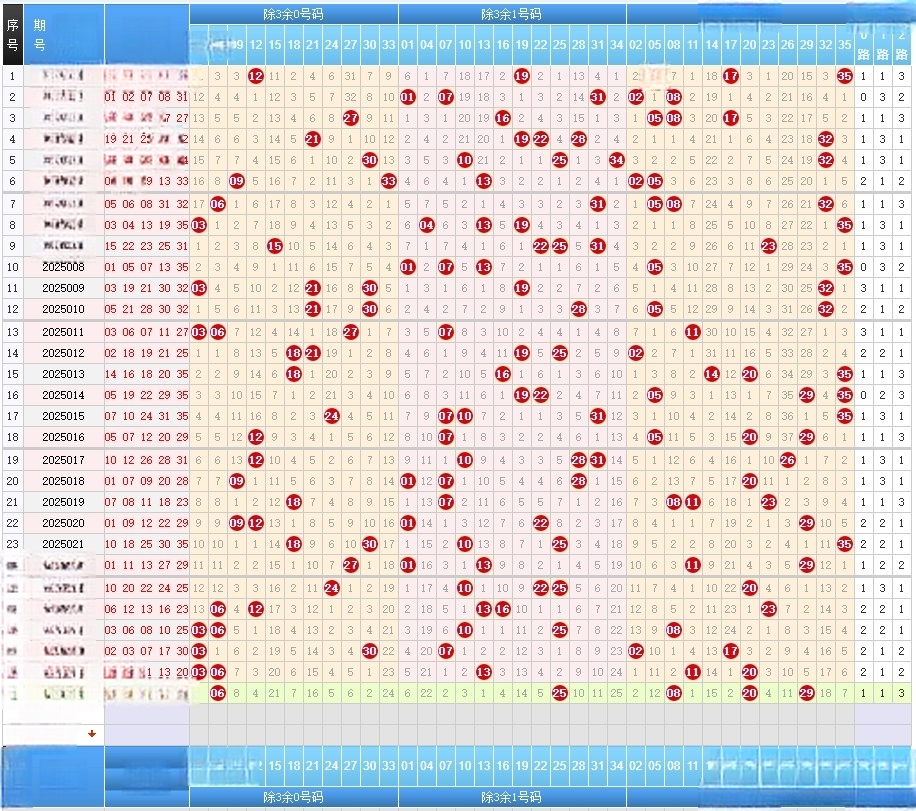Click red ball 11 in the 2025011 row
Image resolution: width=916 pixels, height=811 pixels.
(693, 332)
